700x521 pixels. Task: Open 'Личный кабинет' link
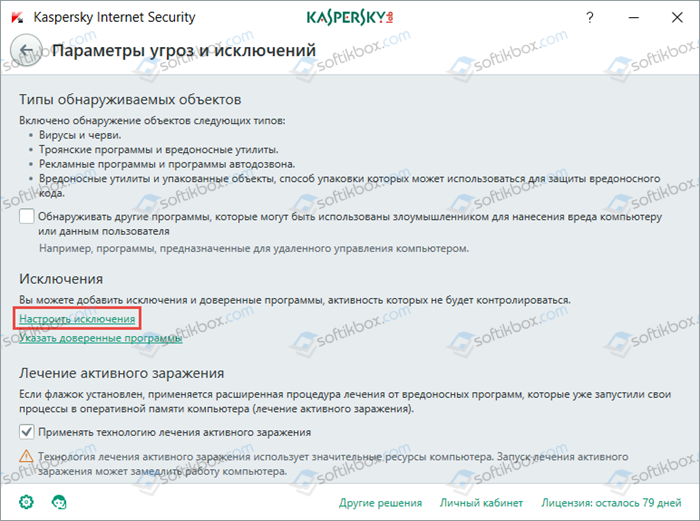tap(481, 503)
